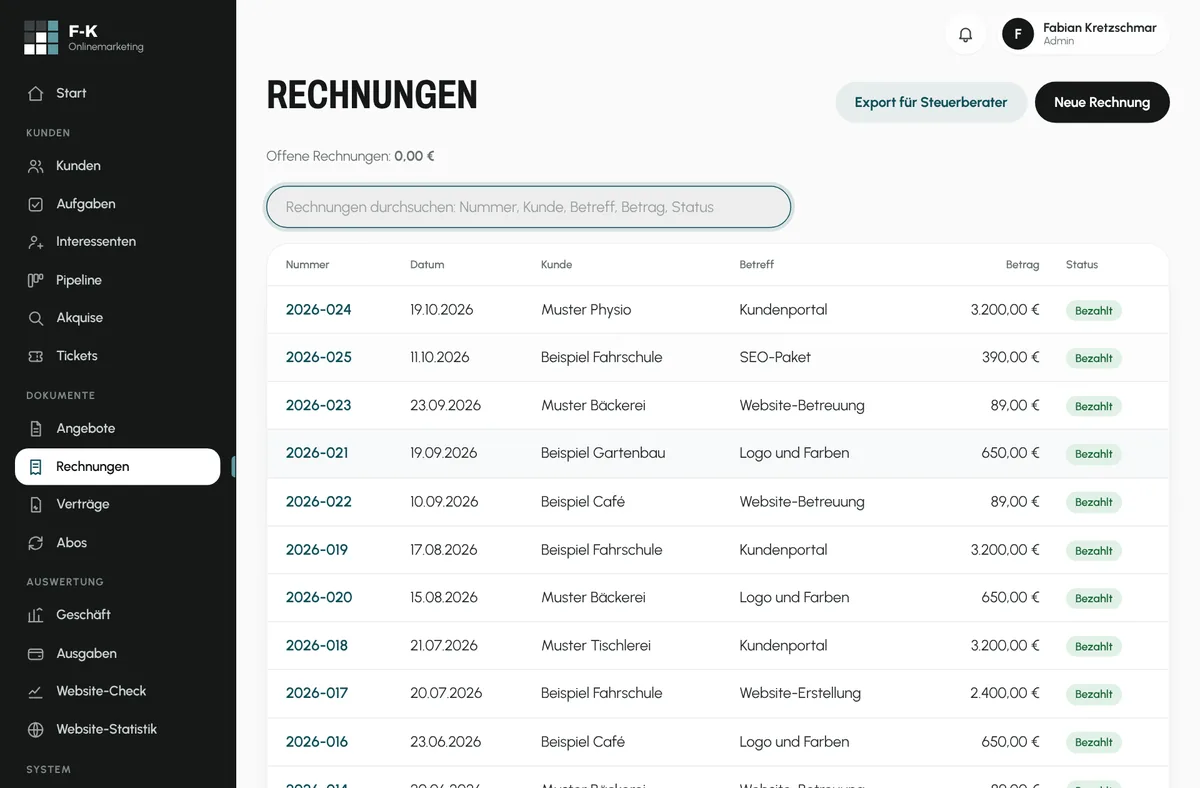The width and height of the screenshot is (1200, 788).
Task: Focus the Rechnungen durchsuchen search field
Action: coord(529,207)
